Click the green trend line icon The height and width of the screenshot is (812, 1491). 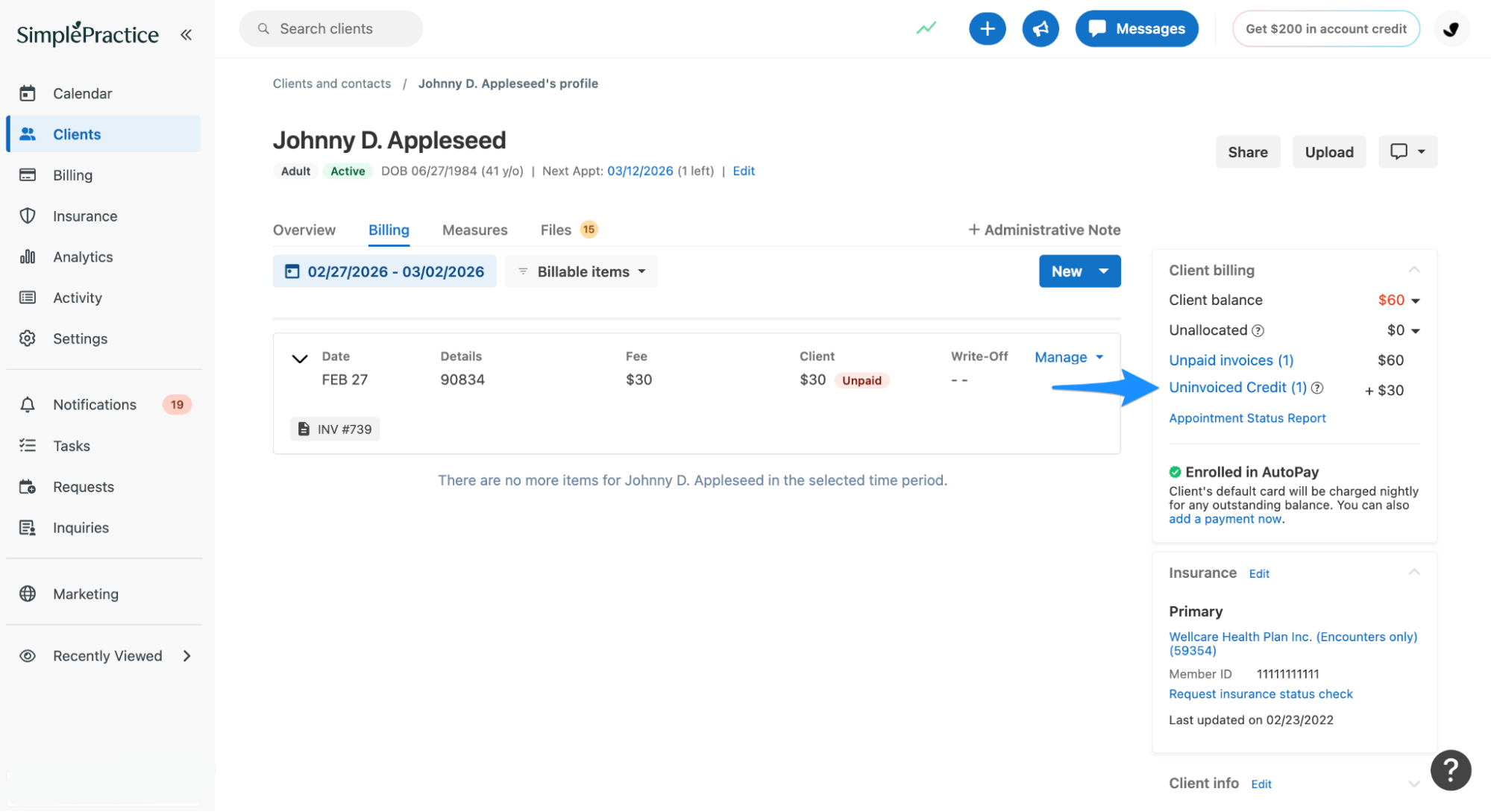point(926,28)
